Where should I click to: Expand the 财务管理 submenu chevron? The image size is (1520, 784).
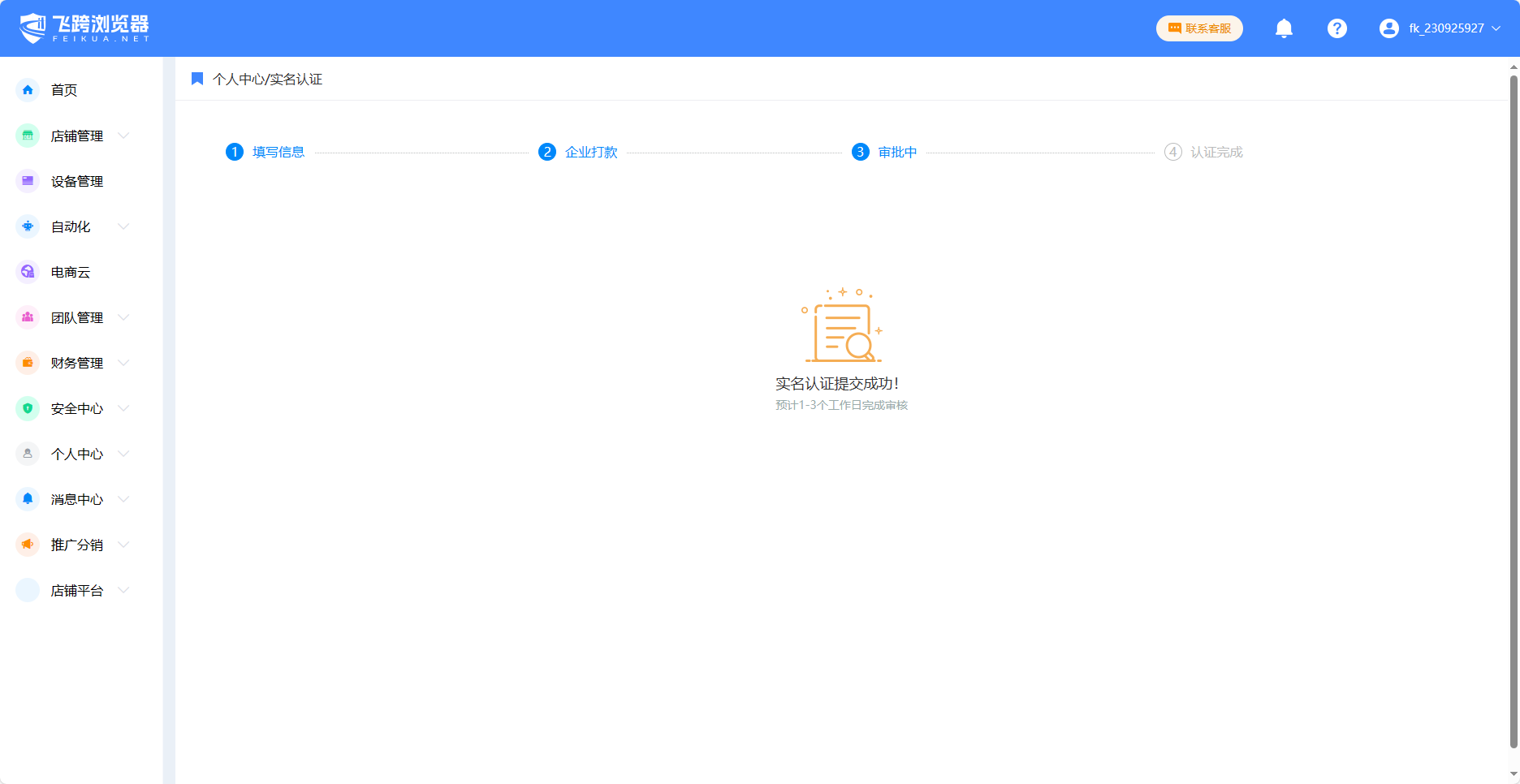[x=123, y=363]
